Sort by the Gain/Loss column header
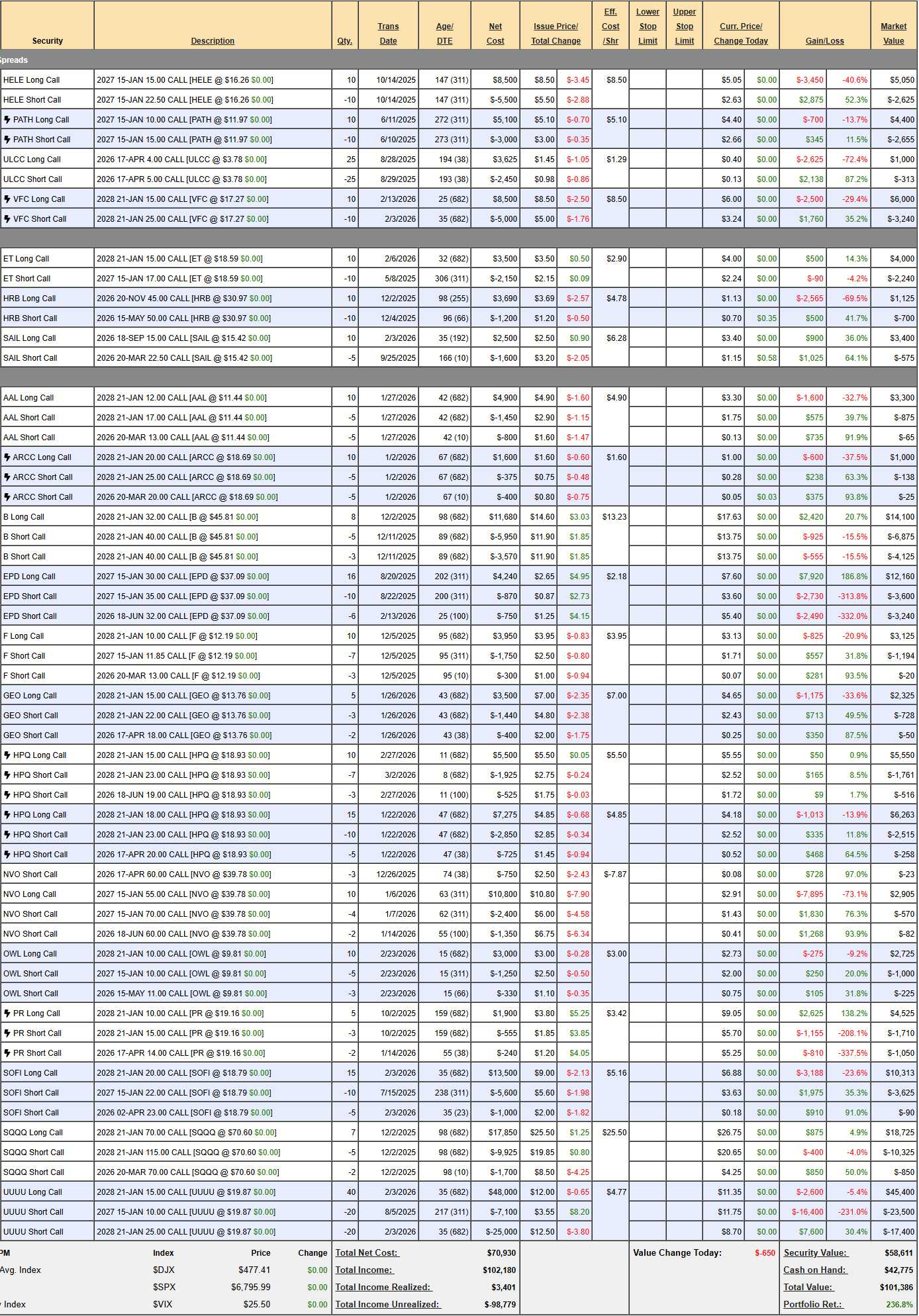 click(824, 41)
